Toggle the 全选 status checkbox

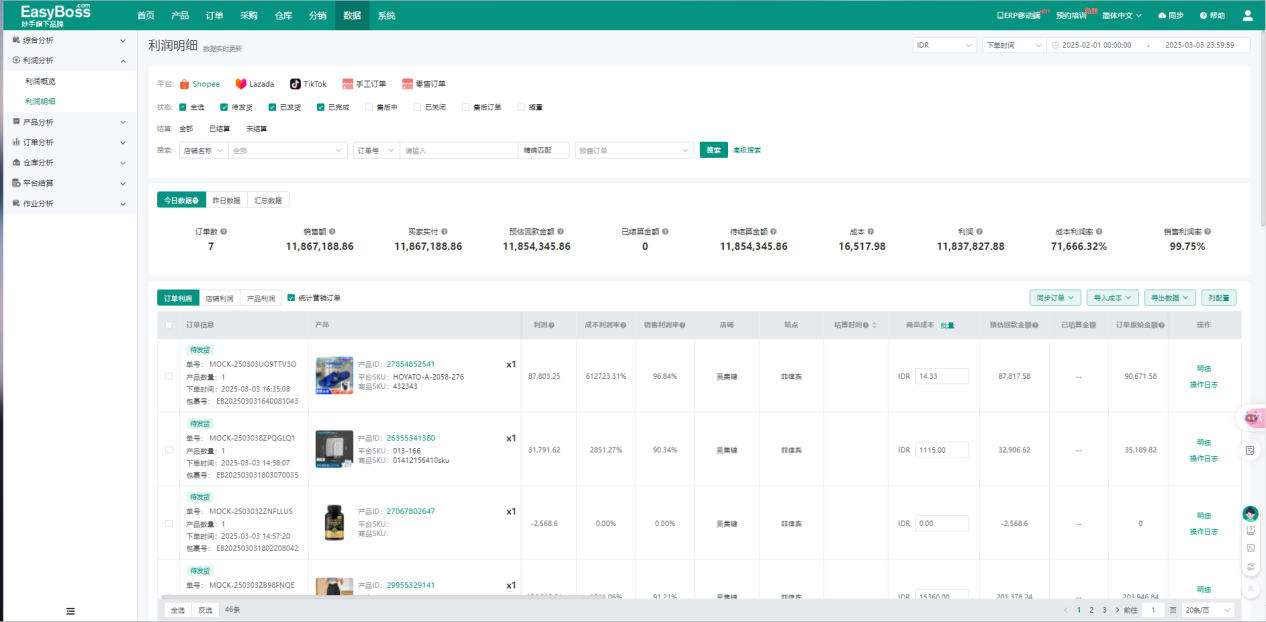point(183,106)
